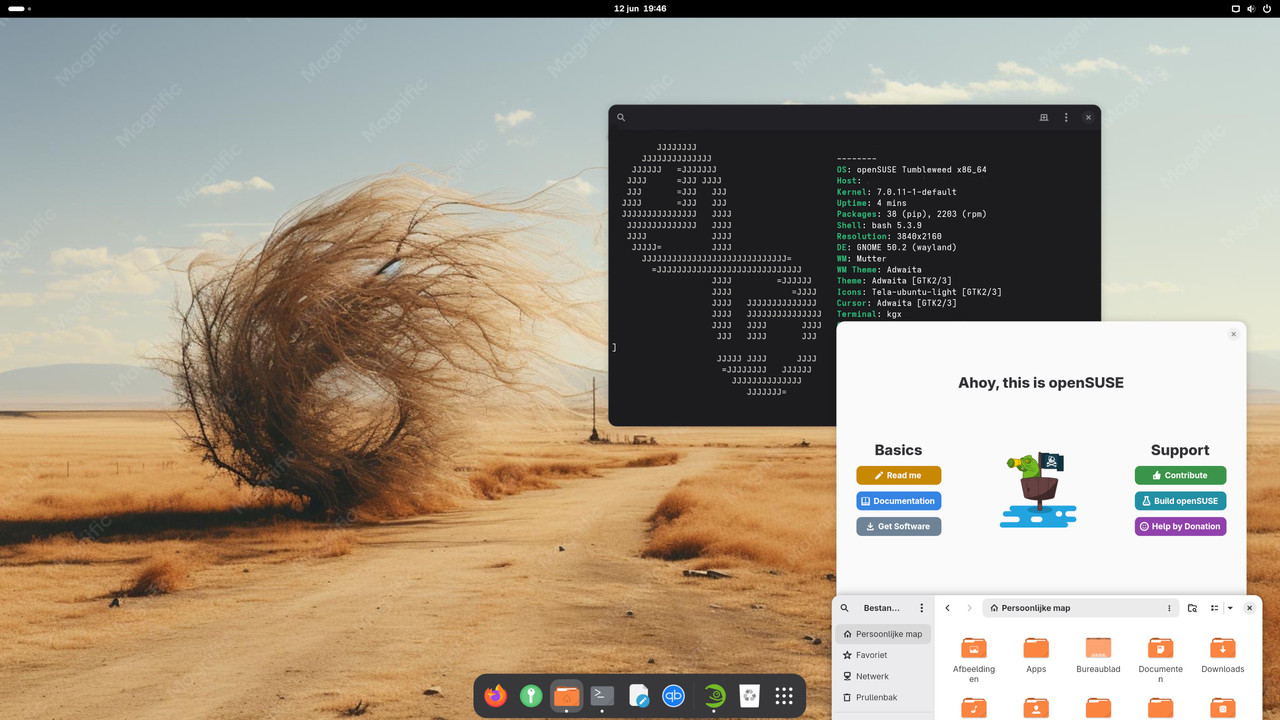Viewport: 1280px width, 720px height.
Task: Click the 'Support' heading in welcome window
Action: [1180, 450]
